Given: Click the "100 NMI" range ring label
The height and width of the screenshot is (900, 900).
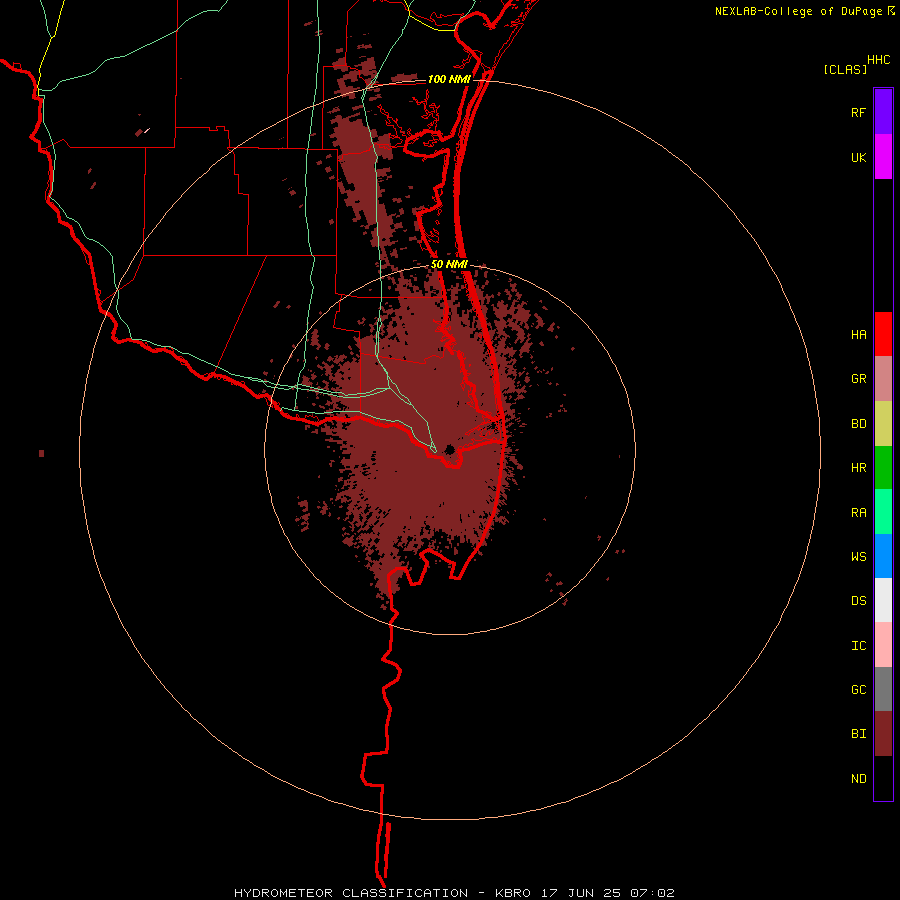Looking at the screenshot, I should point(449,79).
